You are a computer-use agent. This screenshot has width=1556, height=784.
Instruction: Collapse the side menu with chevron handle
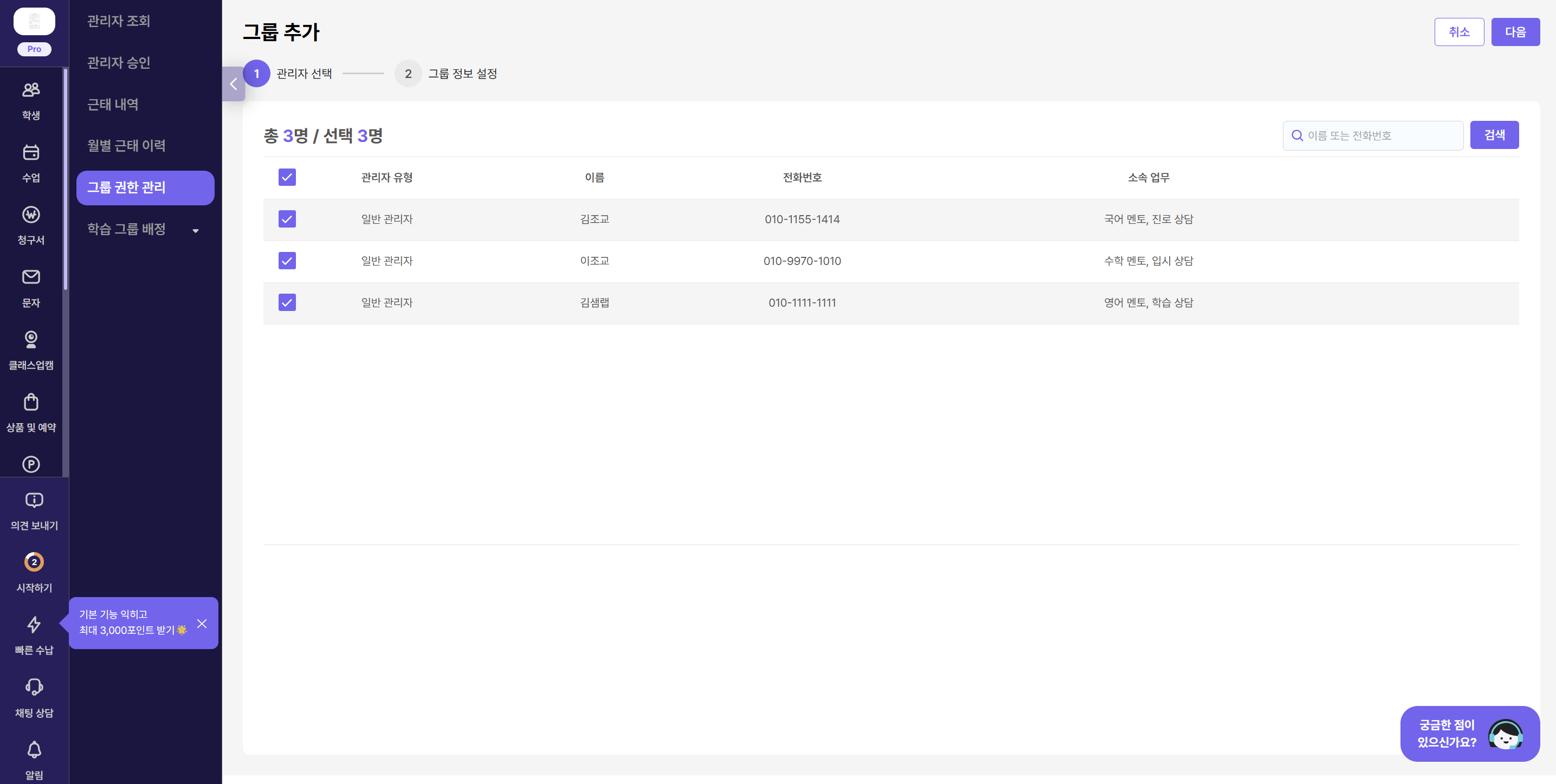233,84
